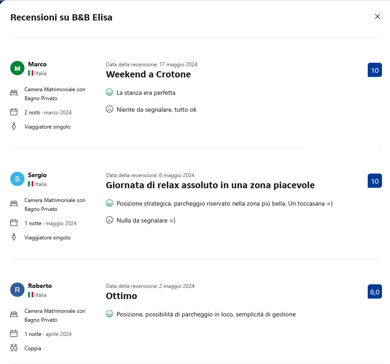Click sad face beside Nulla da segnalare
Screen dimensions: 390x364
pos(109,220)
